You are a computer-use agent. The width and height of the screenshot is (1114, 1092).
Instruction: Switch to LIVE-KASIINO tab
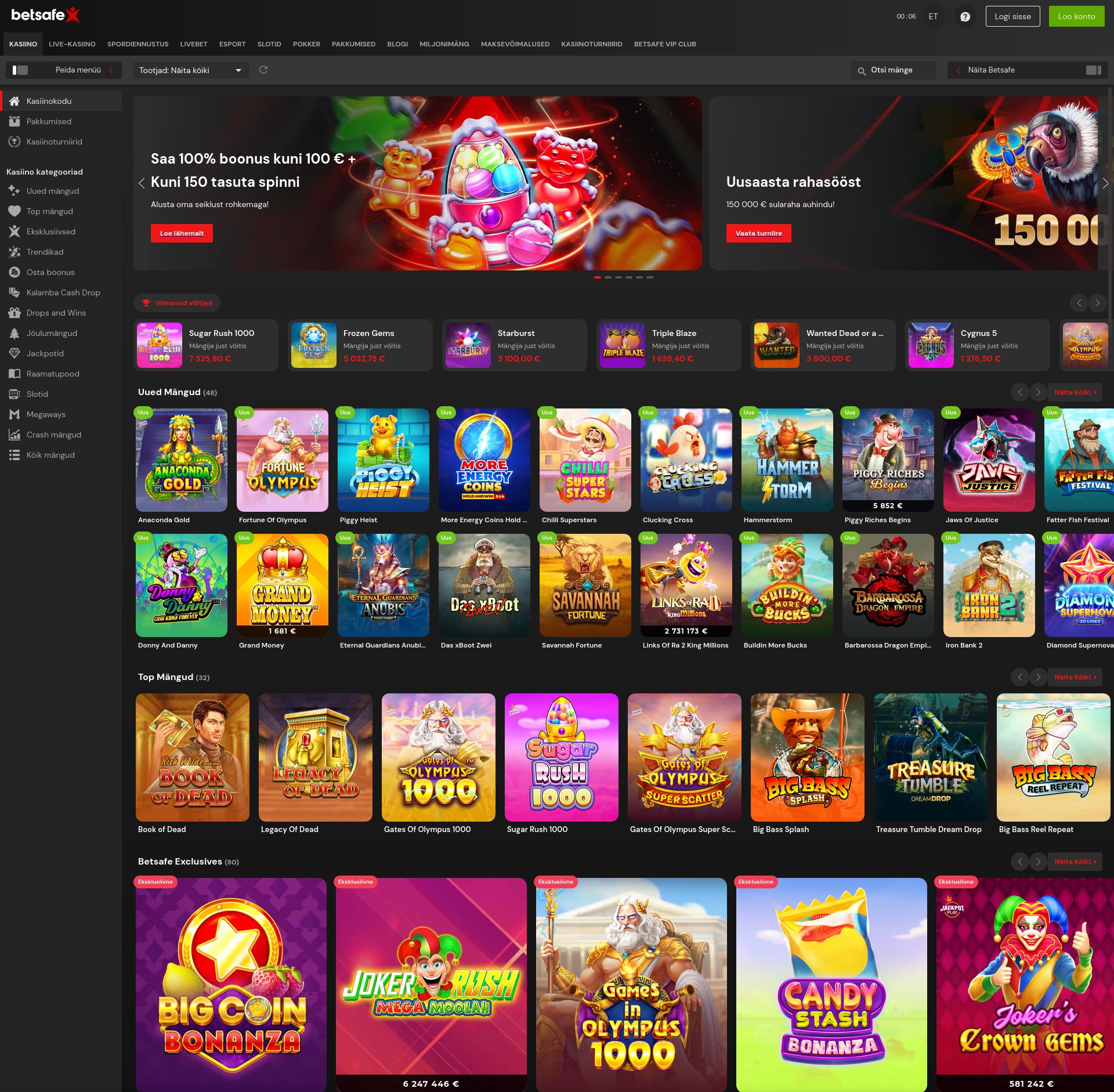(x=72, y=44)
